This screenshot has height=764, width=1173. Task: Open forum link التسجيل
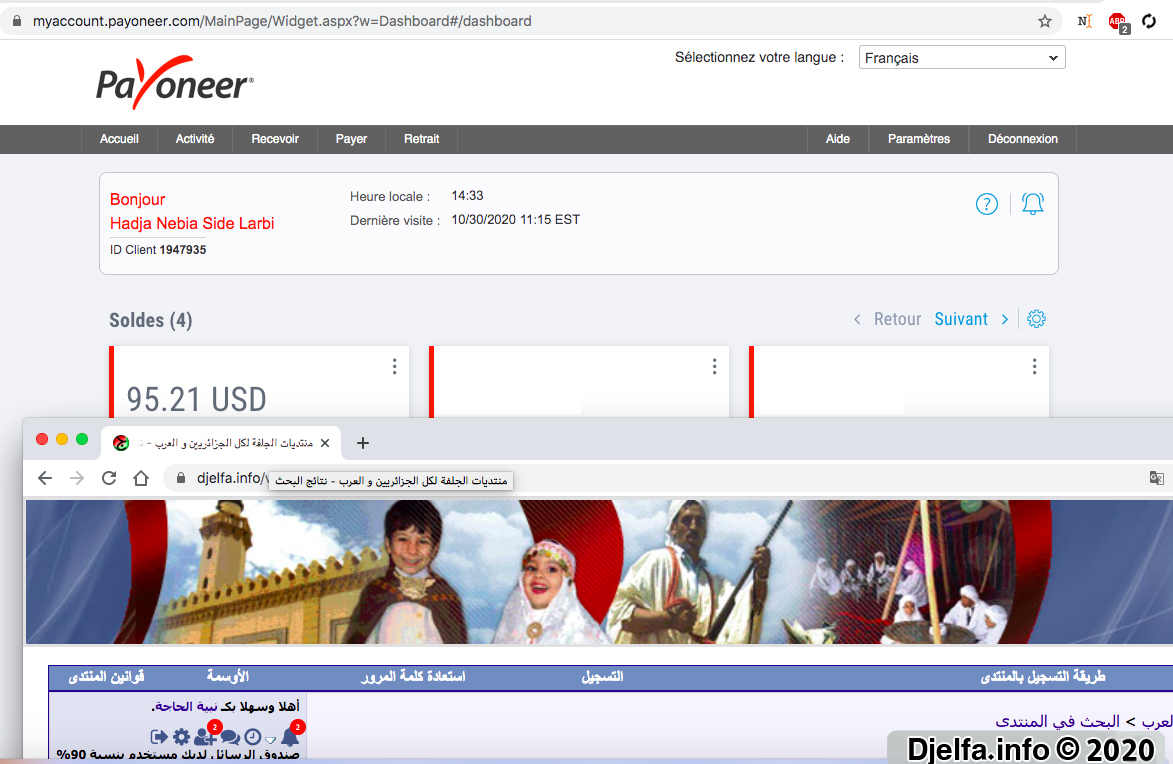[x=602, y=677]
